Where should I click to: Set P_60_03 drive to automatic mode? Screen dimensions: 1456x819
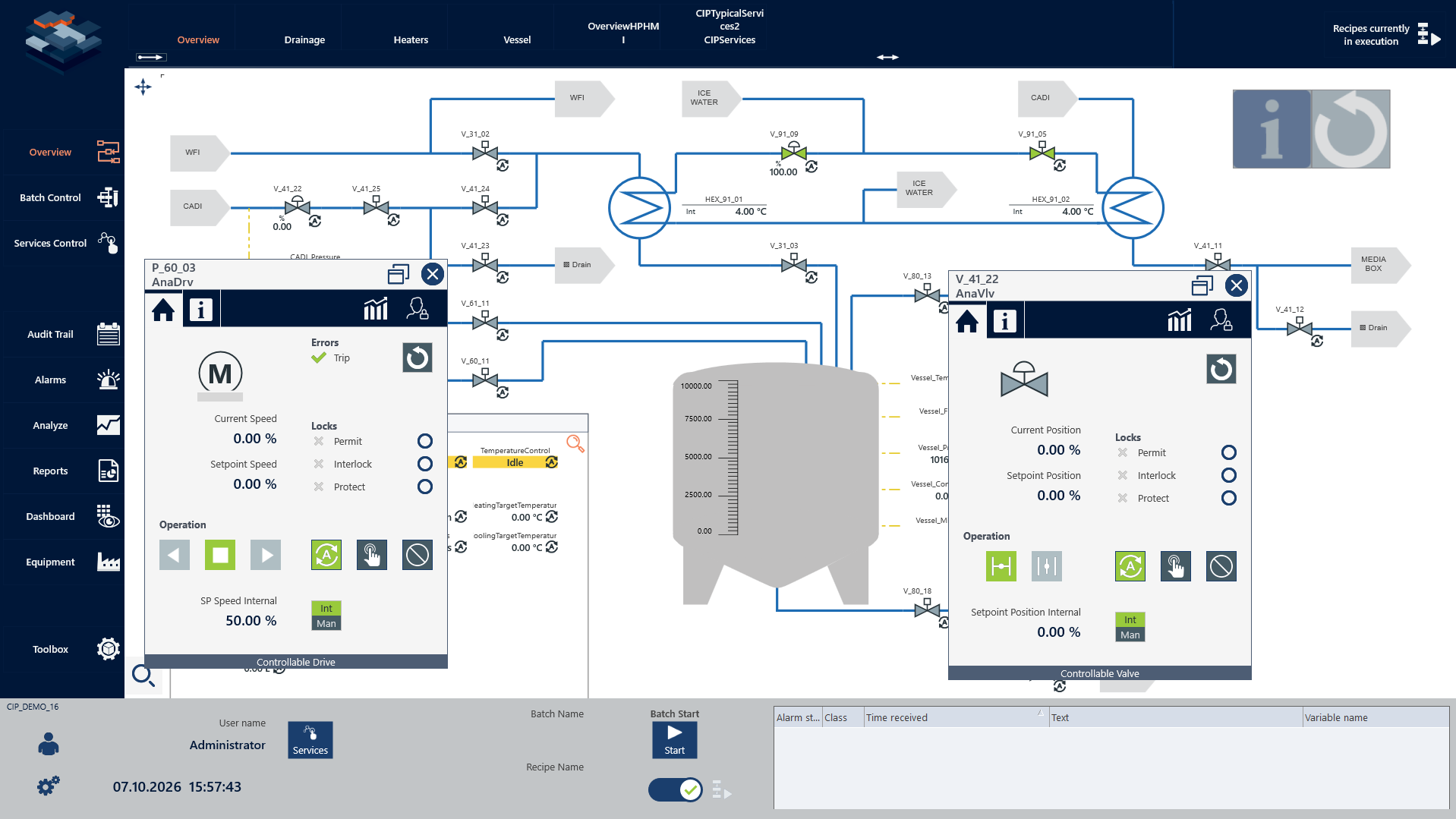(326, 555)
